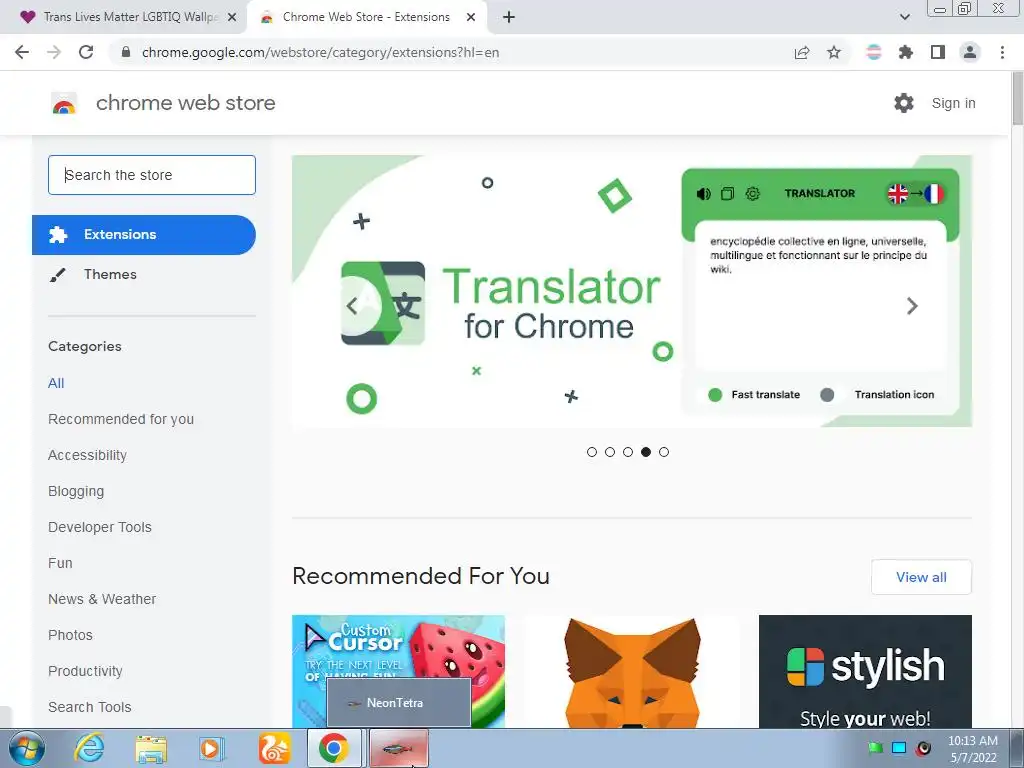Open the Stylish extension card
The image size is (1024, 768).
pyautogui.click(x=865, y=671)
